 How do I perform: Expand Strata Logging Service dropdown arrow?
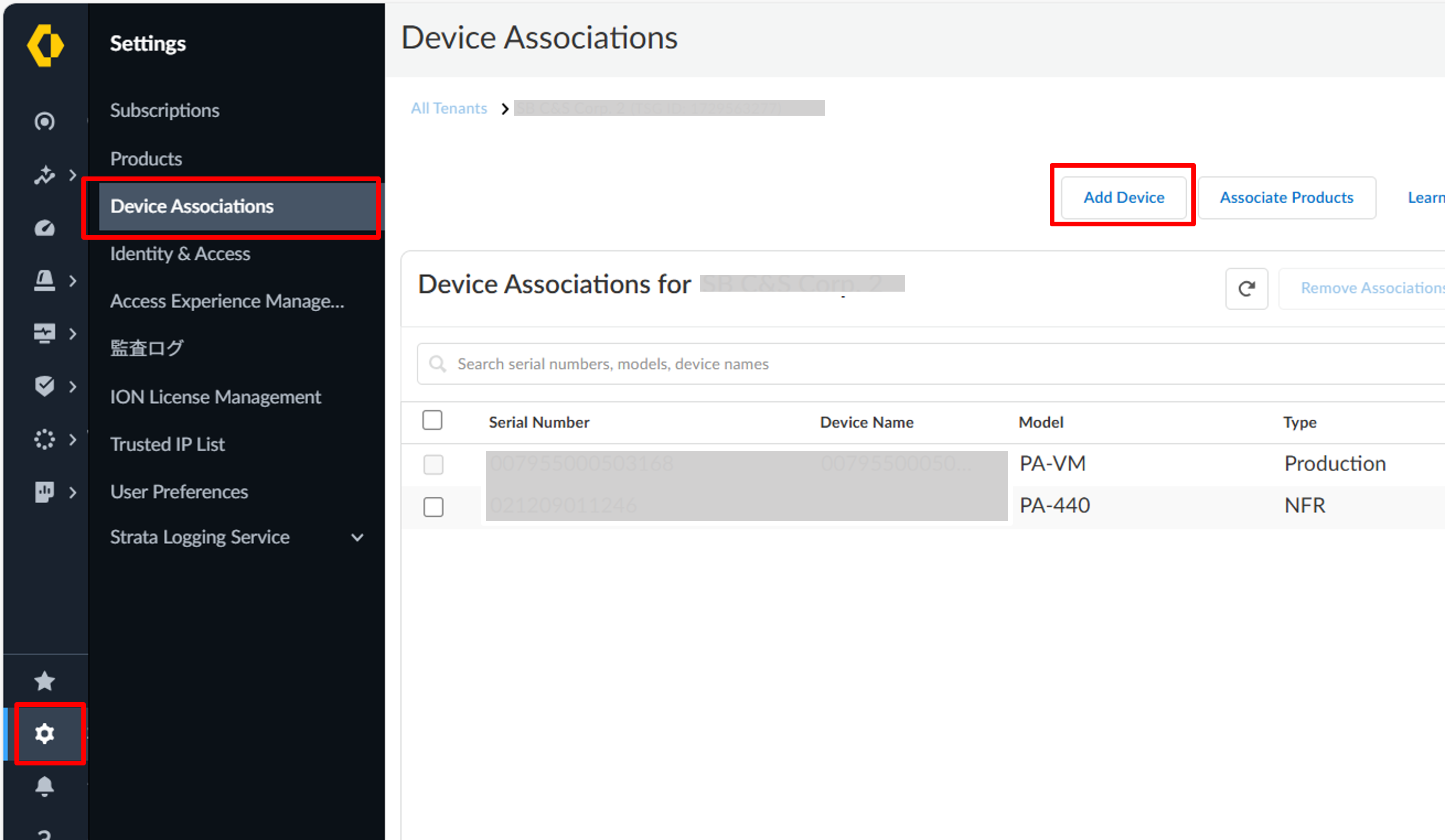(357, 538)
